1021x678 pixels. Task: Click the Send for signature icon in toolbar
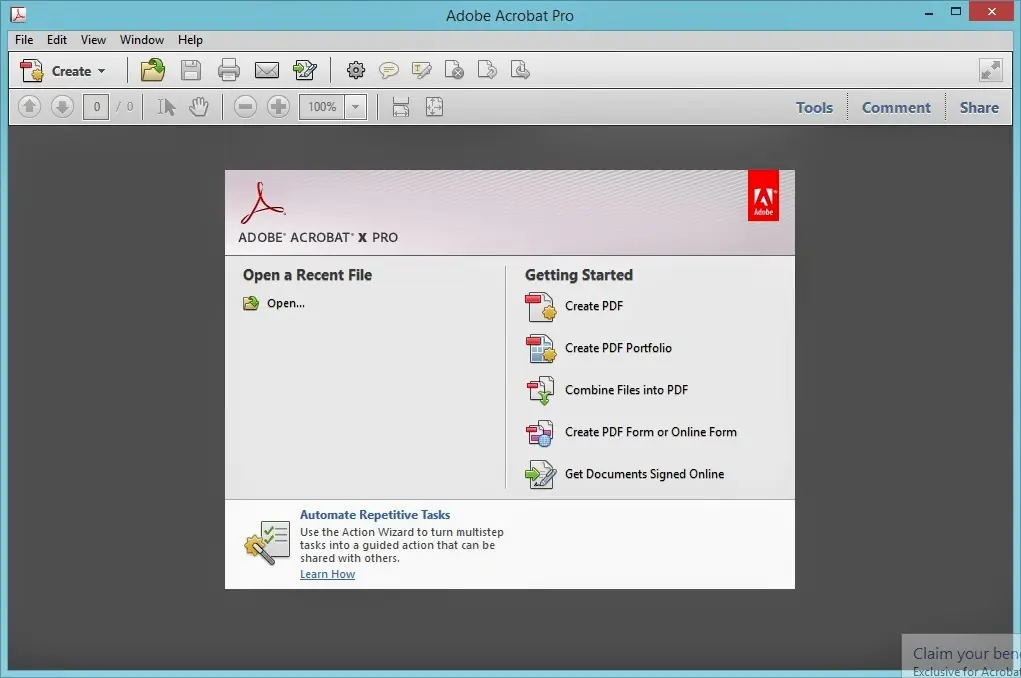(305, 70)
